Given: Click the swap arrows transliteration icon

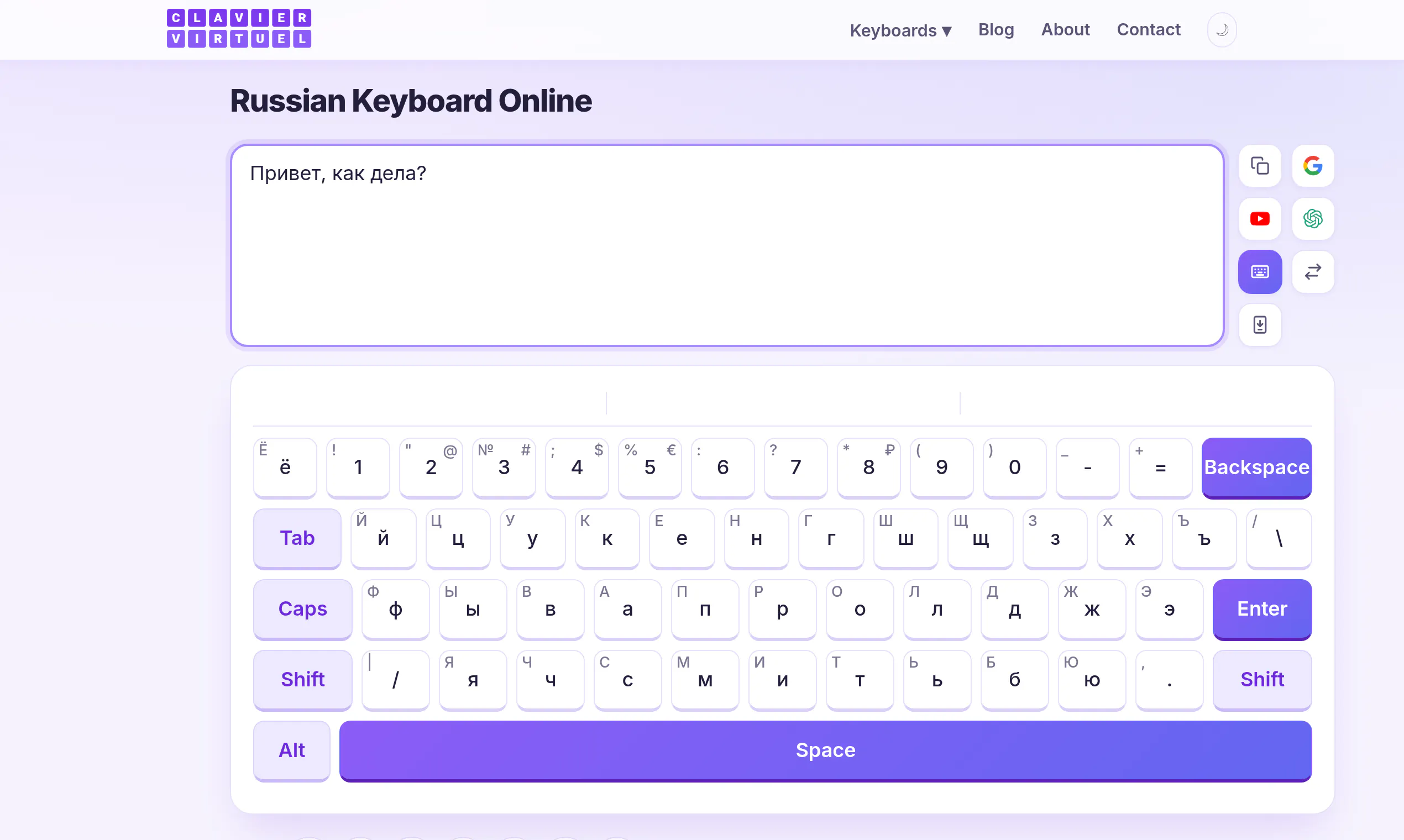Looking at the screenshot, I should coord(1313,272).
